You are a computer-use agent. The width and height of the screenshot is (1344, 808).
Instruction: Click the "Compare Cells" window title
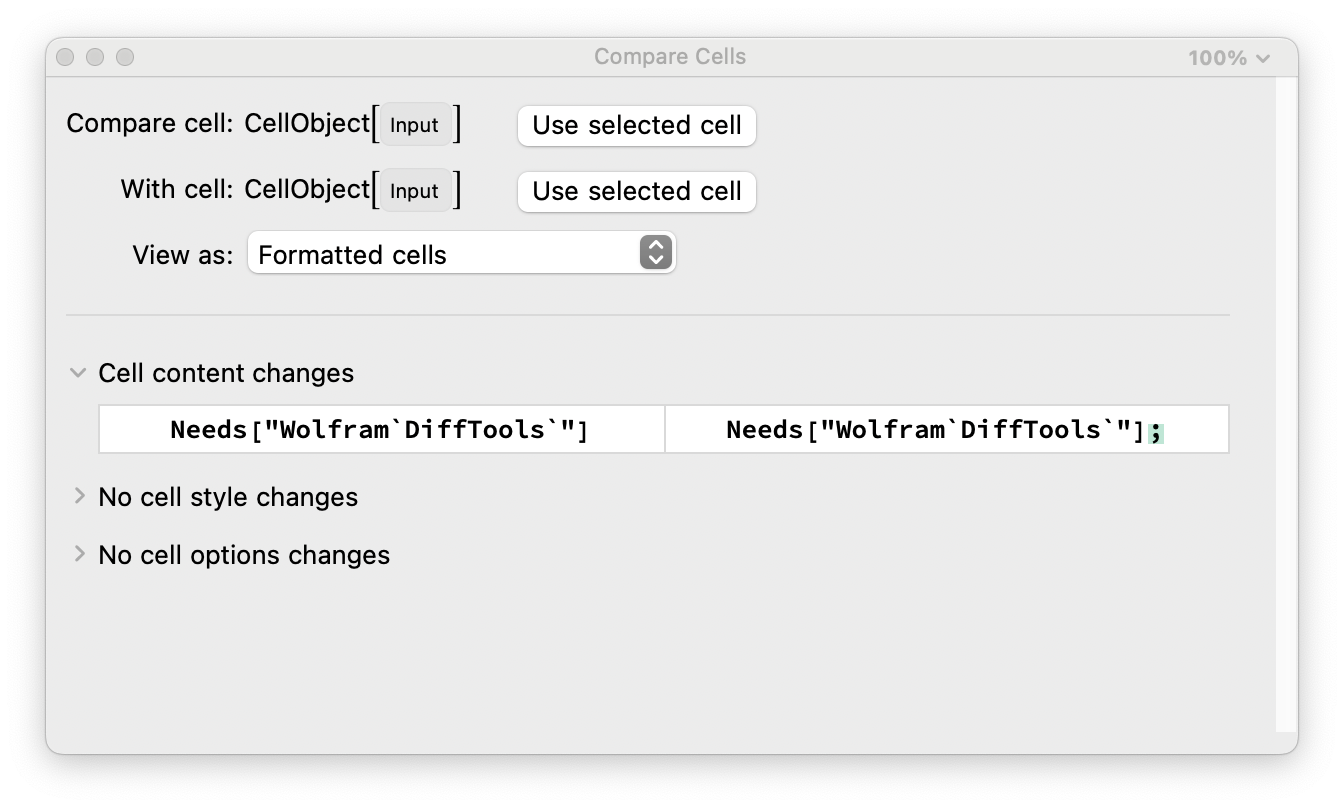(670, 57)
